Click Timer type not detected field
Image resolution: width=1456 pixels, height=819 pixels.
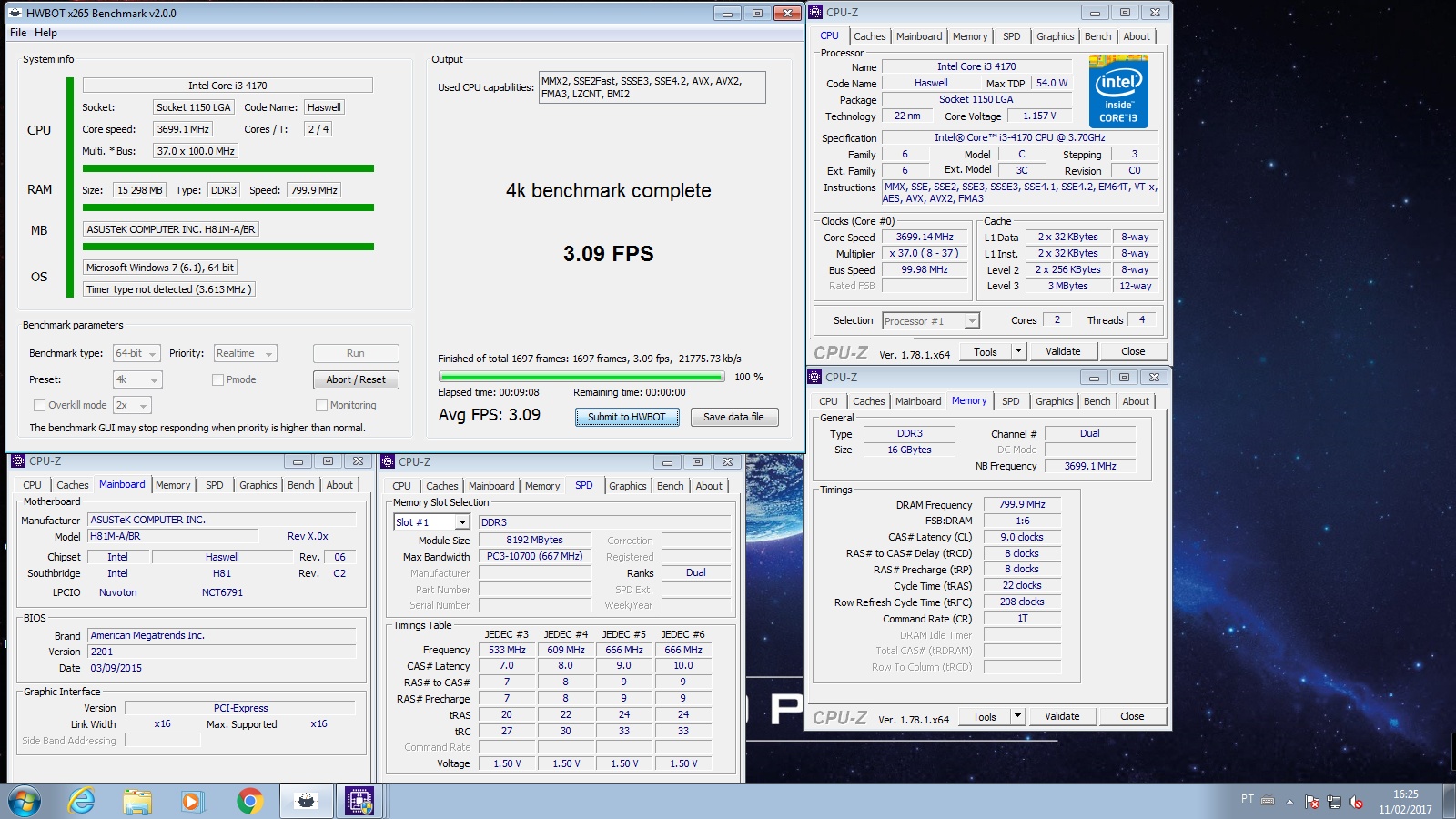168,289
